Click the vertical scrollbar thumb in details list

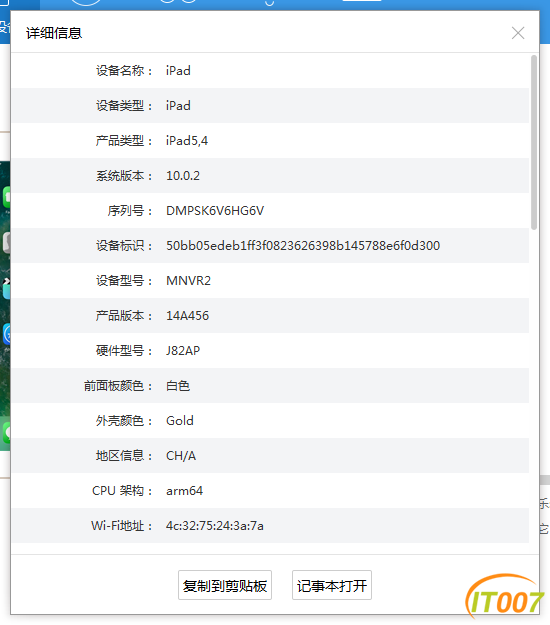[534, 142]
